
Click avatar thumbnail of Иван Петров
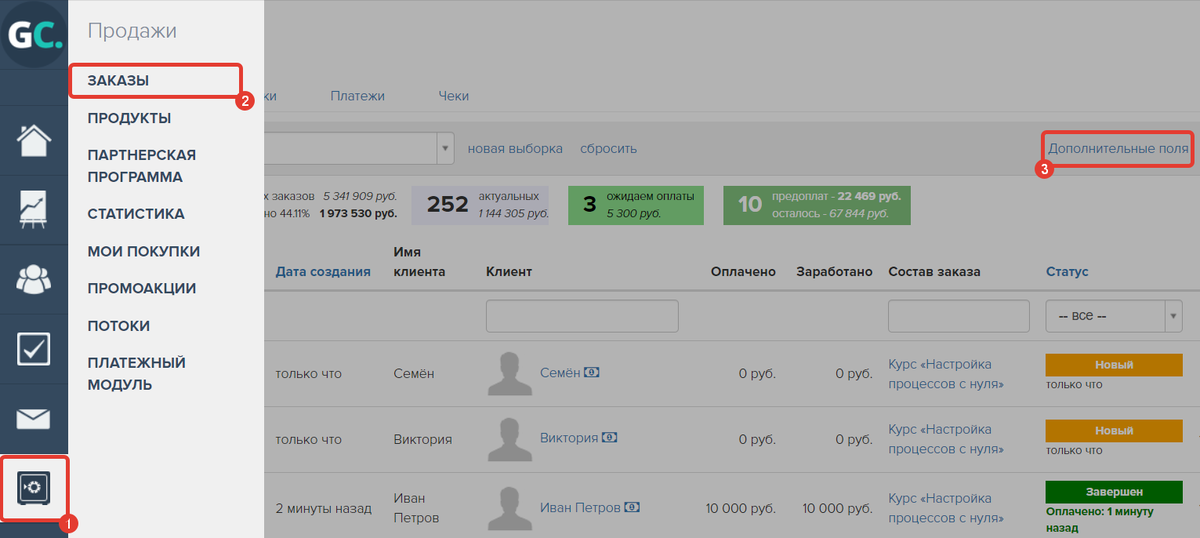point(509,508)
